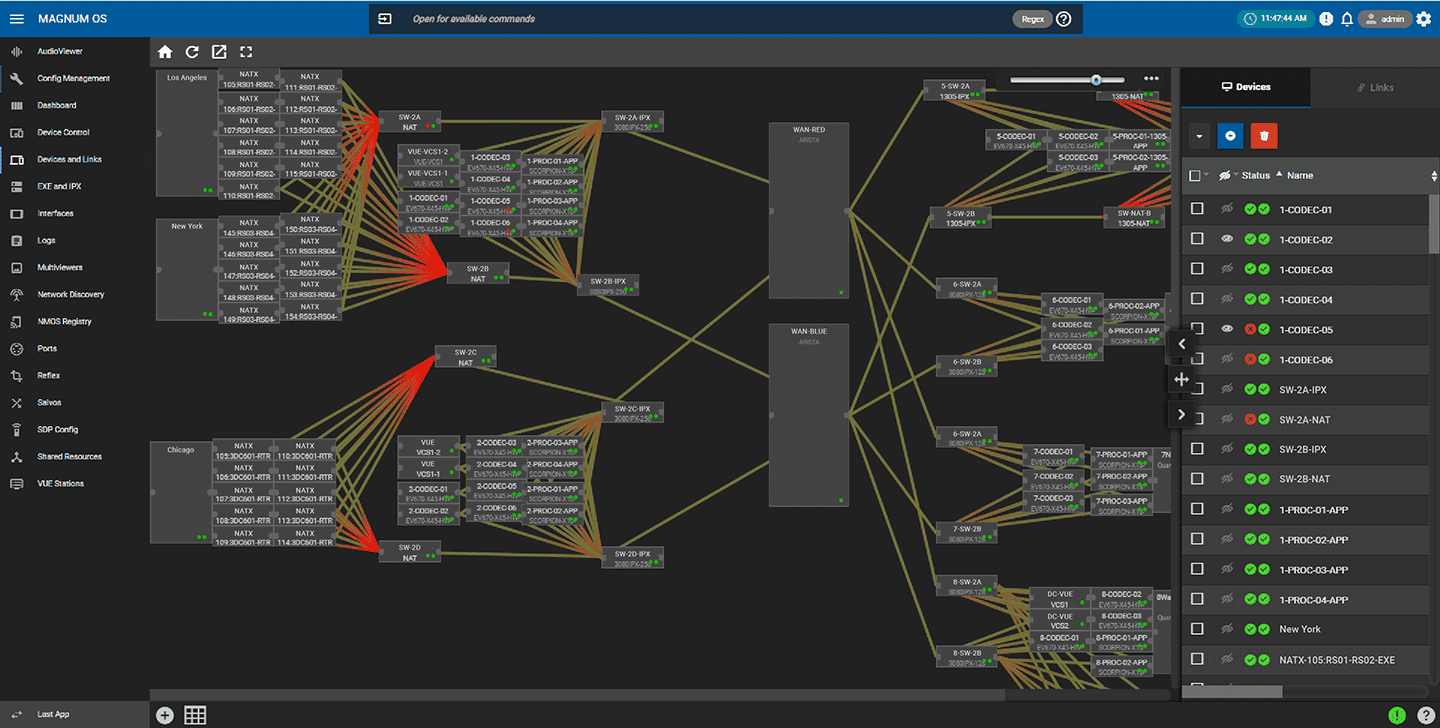Check the box for SW-2B-NAT
This screenshot has height=728, width=1440.
click(1197, 479)
